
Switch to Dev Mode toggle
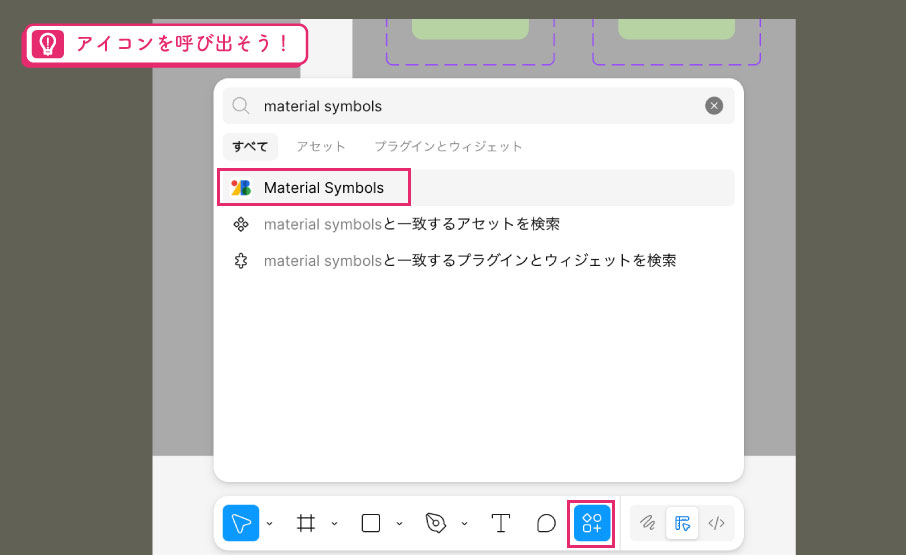click(716, 523)
